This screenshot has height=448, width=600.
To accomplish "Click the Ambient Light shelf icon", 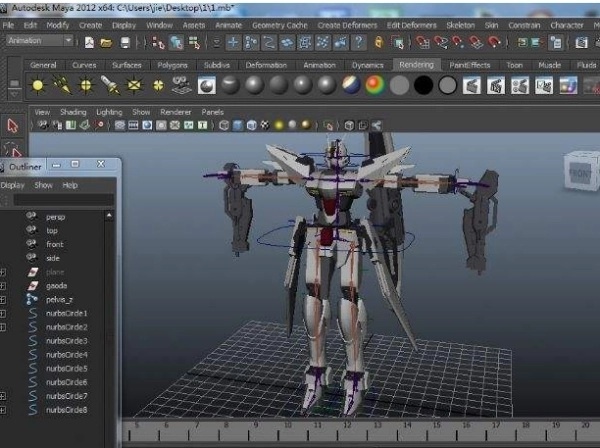I will (x=38, y=85).
